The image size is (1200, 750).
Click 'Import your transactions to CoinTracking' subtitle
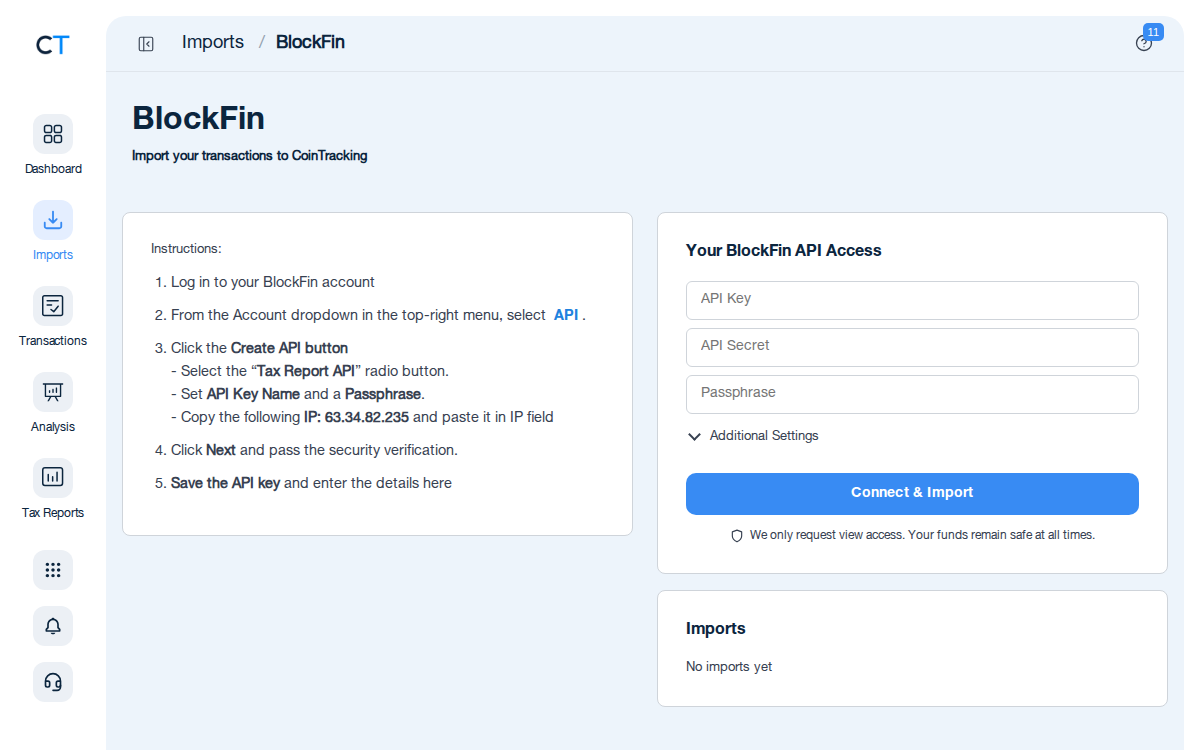[x=250, y=156]
